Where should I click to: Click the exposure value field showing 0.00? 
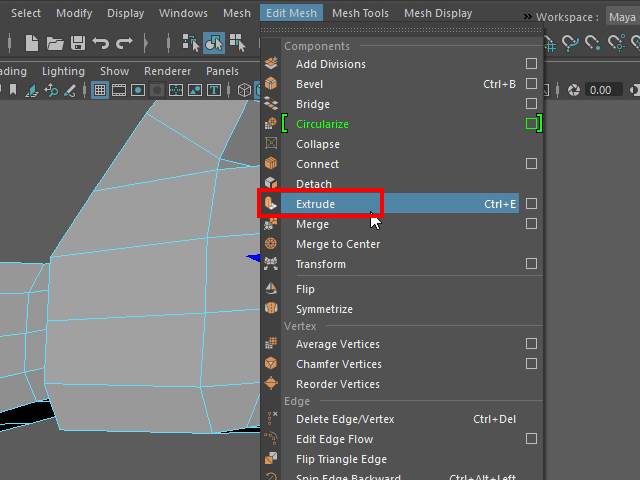[x=600, y=90]
